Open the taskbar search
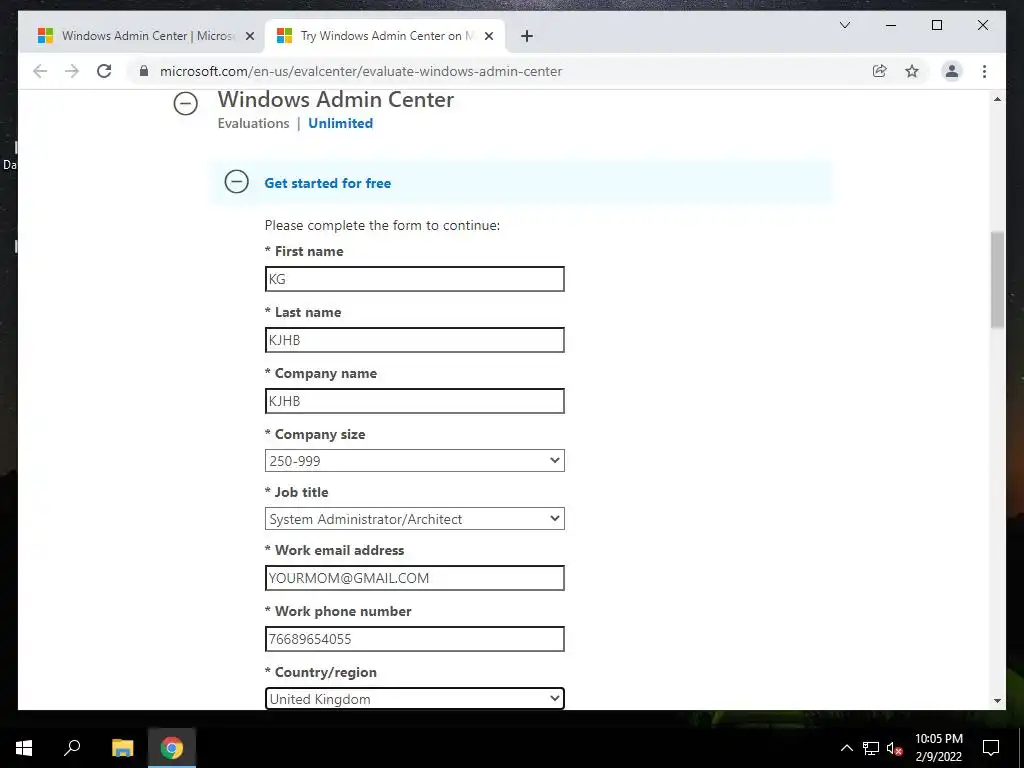This screenshot has height=768, width=1024. pyautogui.click(x=72, y=748)
